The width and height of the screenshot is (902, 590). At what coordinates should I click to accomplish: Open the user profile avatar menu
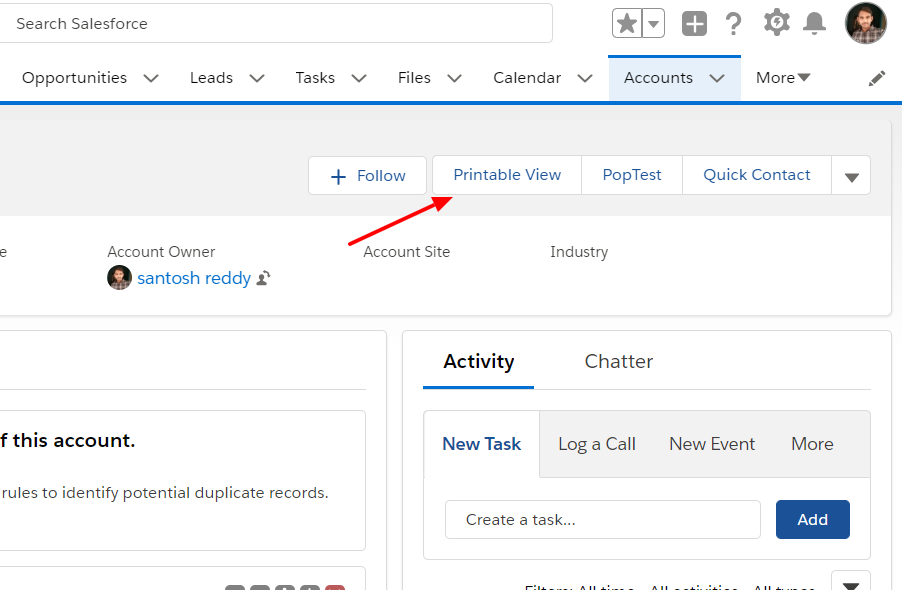[866, 23]
